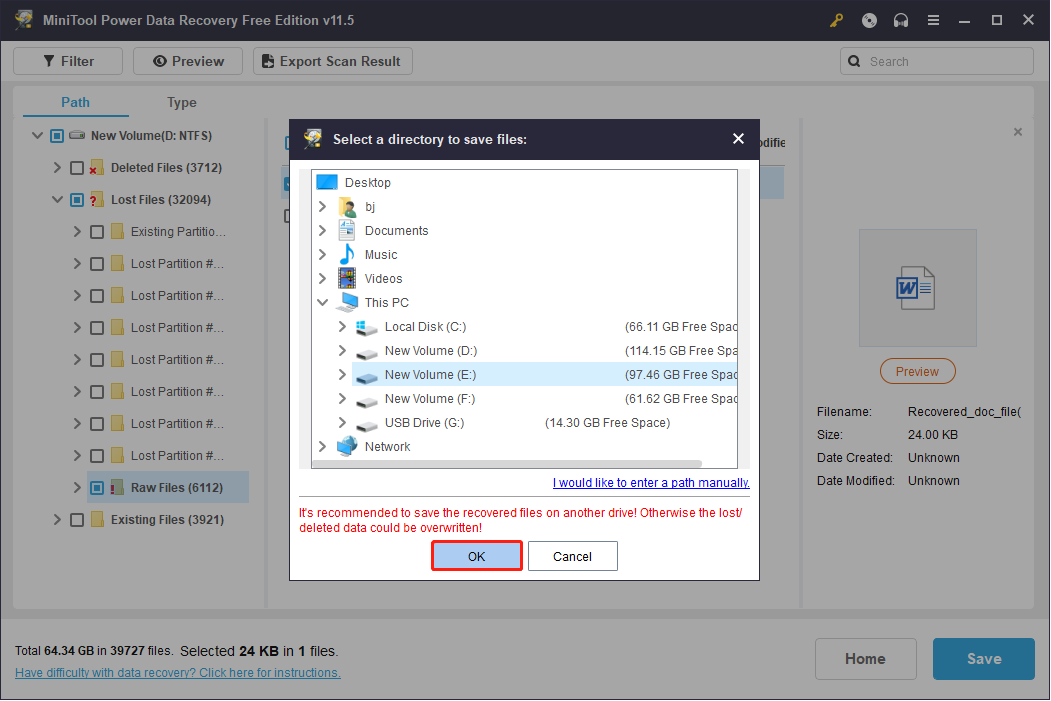
Task: Click the New Volume (F:) drive icon
Action: pos(367,400)
